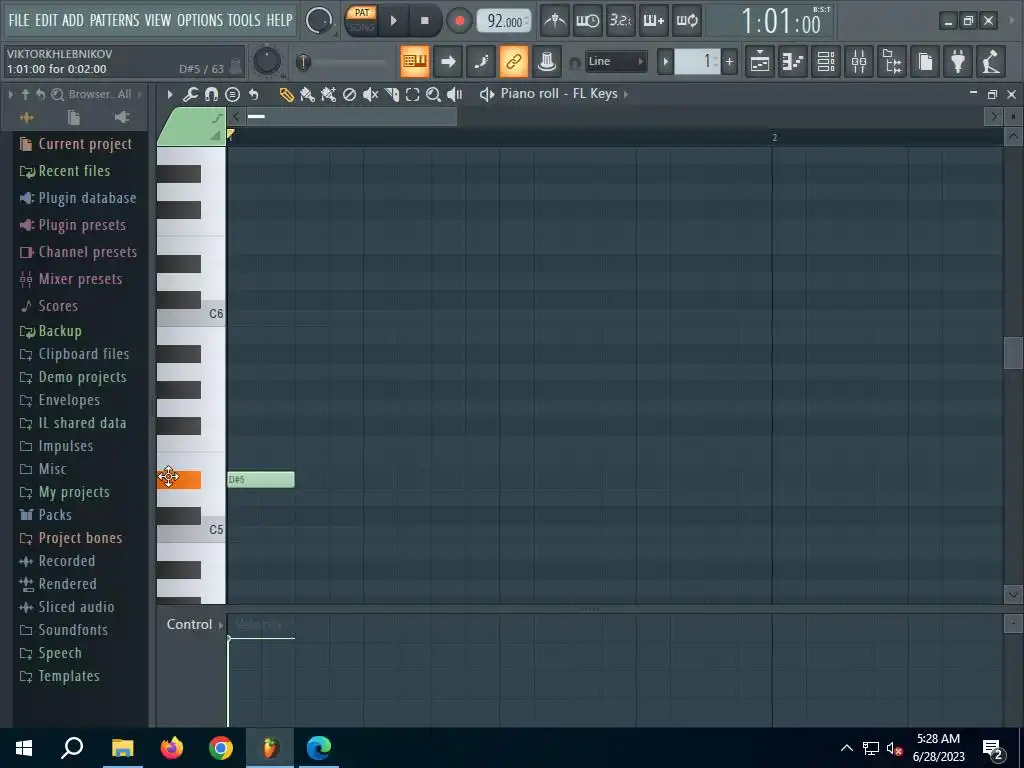Start playback with the play button
This screenshot has height=768, width=1024.
[x=393, y=21]
